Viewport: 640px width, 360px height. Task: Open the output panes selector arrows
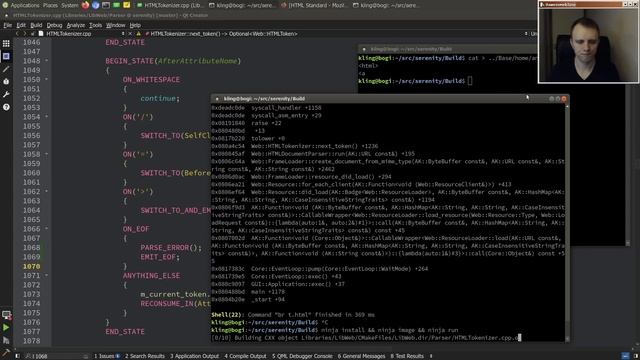[x=431, y=356]
